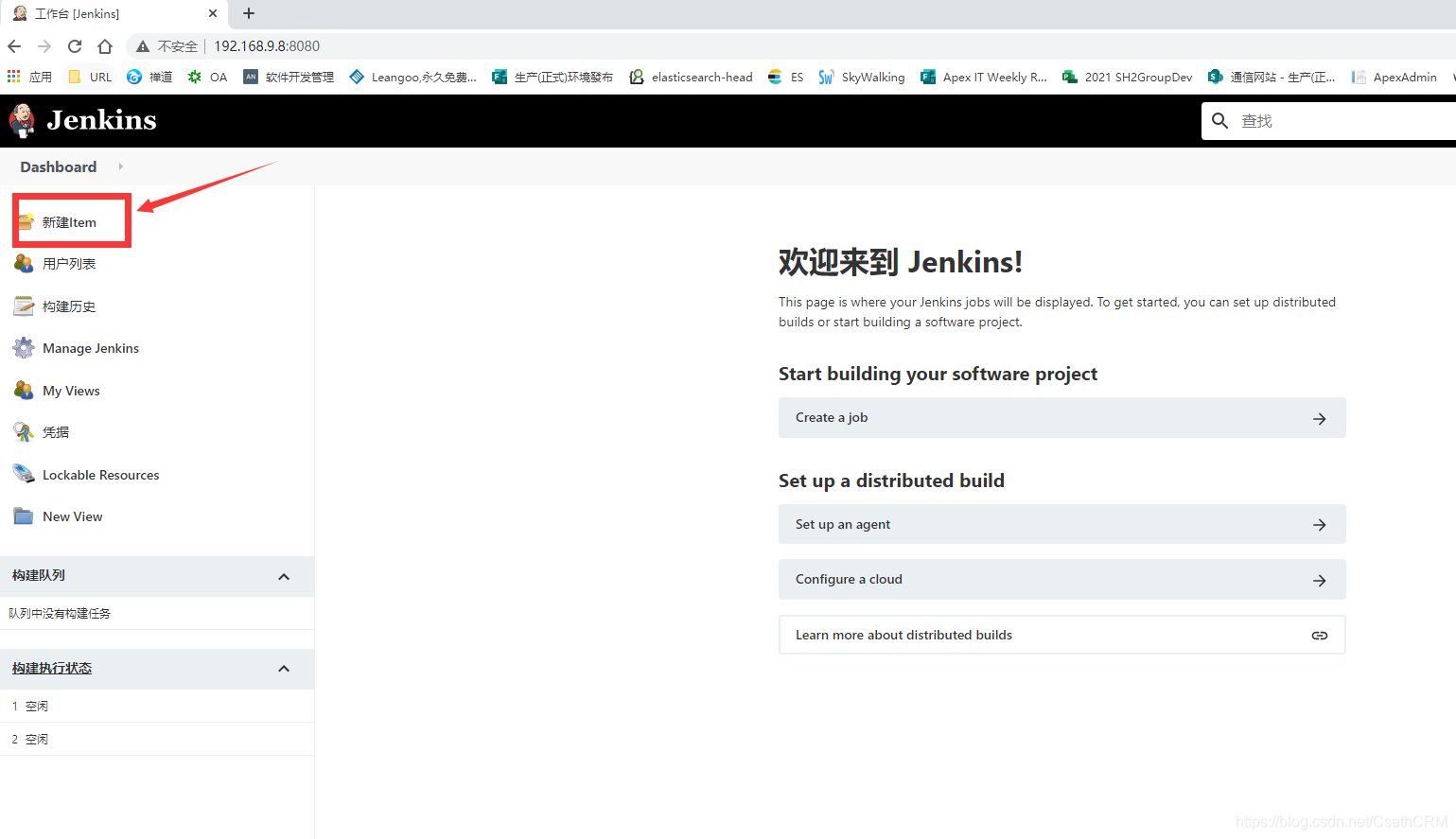The image size is (1456, 839).
Task: Click the Configure a cloud button
Action: (1061, 579)
